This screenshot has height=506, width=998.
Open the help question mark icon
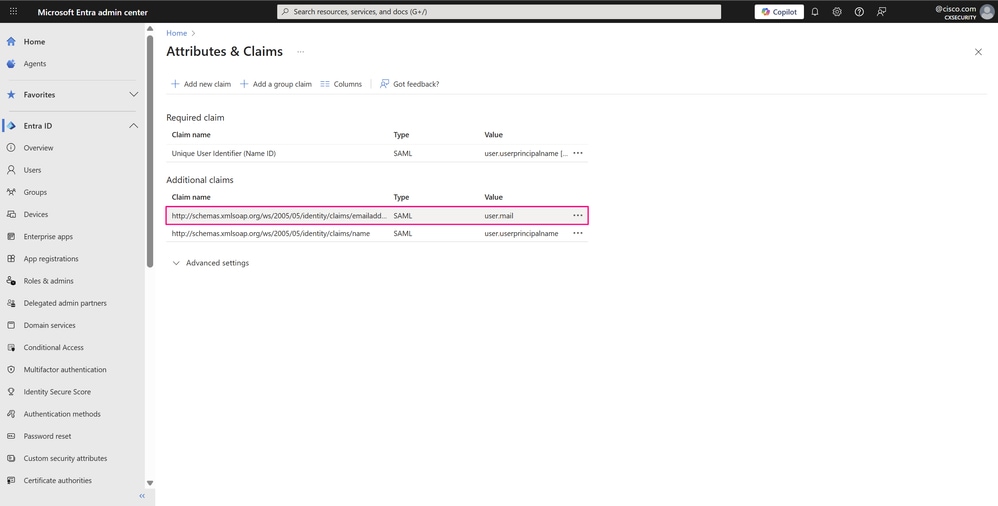[x=859, y=11]
